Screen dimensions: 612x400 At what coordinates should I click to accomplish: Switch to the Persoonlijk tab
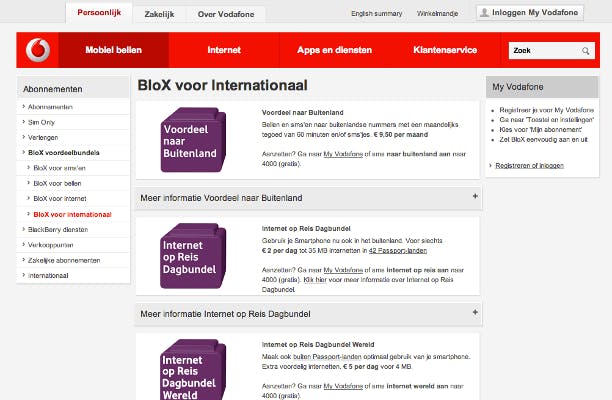[99, 12]
